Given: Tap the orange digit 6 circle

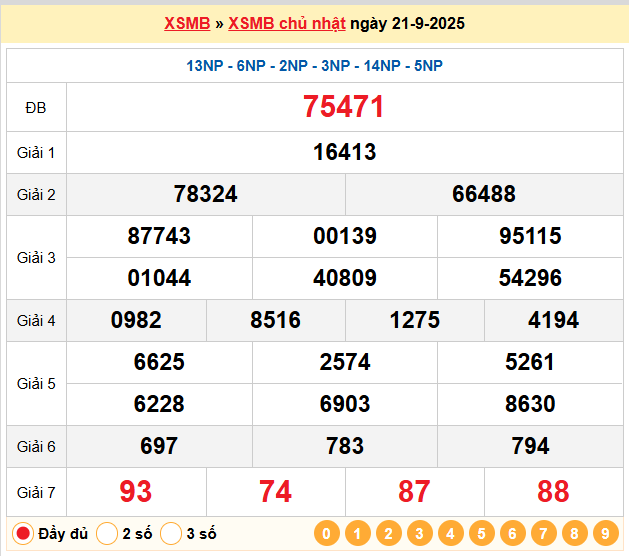Looking at the screenshot, I should coord(512,533).
